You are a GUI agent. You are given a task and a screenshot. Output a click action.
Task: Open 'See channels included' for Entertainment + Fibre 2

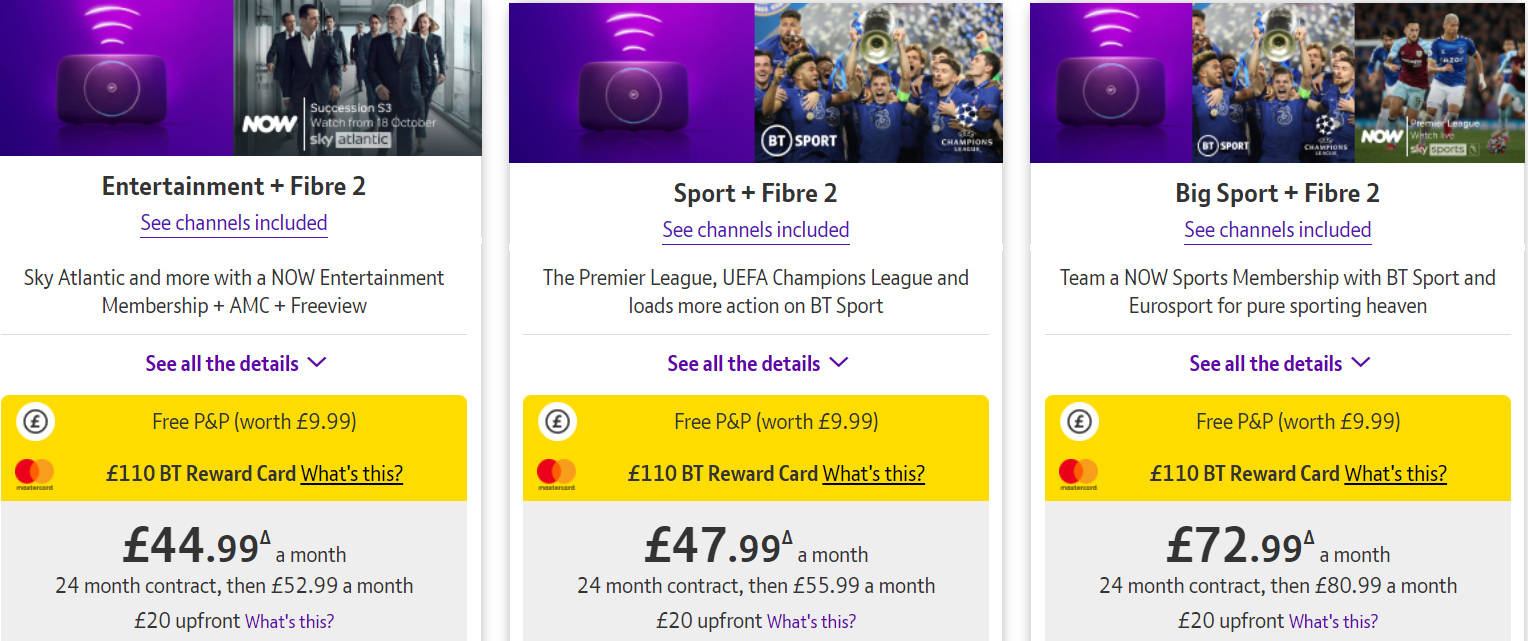(234, 223)
